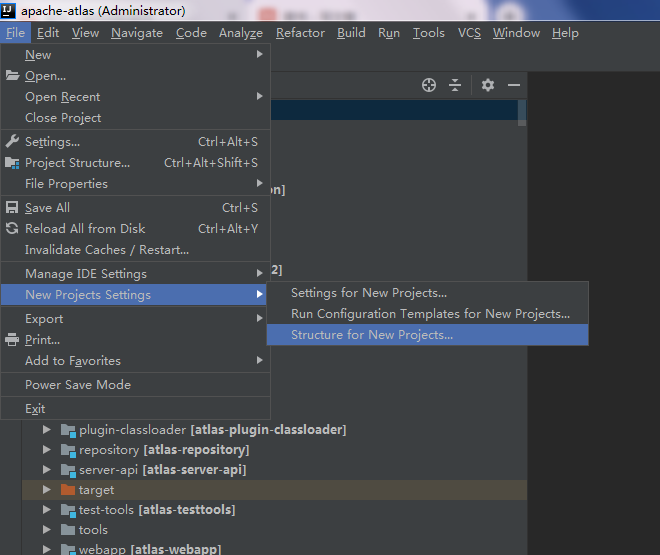660x555 pixels.
Task: Click the printer icon beside Print...
Action: [12, 340]
